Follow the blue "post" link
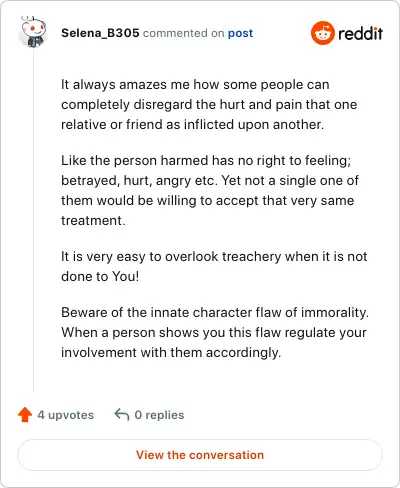Image resolution: width=400 pixels, height=488 pixels. pyautogui.click(x=240, y=33)
